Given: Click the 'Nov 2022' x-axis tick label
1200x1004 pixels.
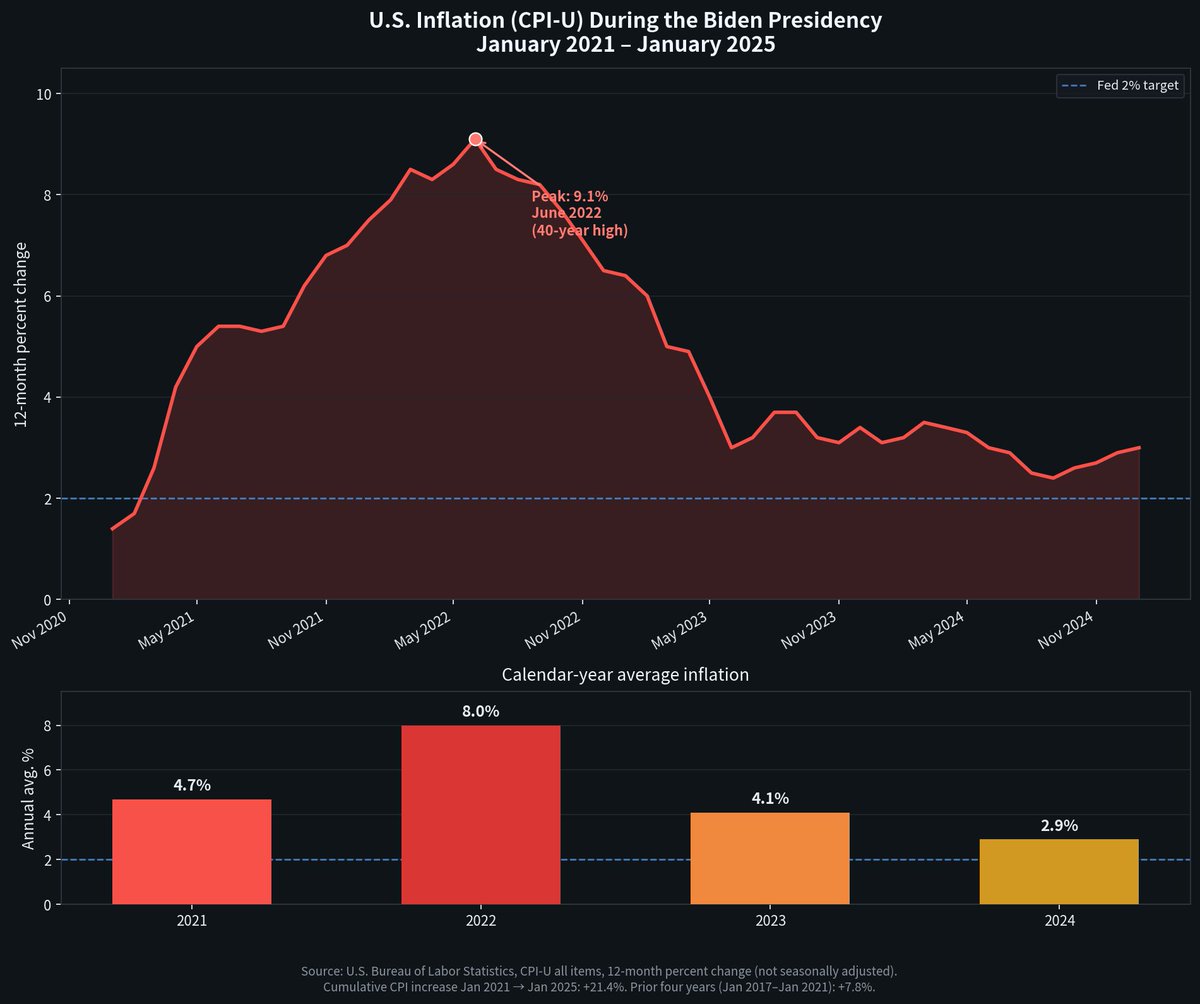Looking at the screenshot, I should click(552, 628).
